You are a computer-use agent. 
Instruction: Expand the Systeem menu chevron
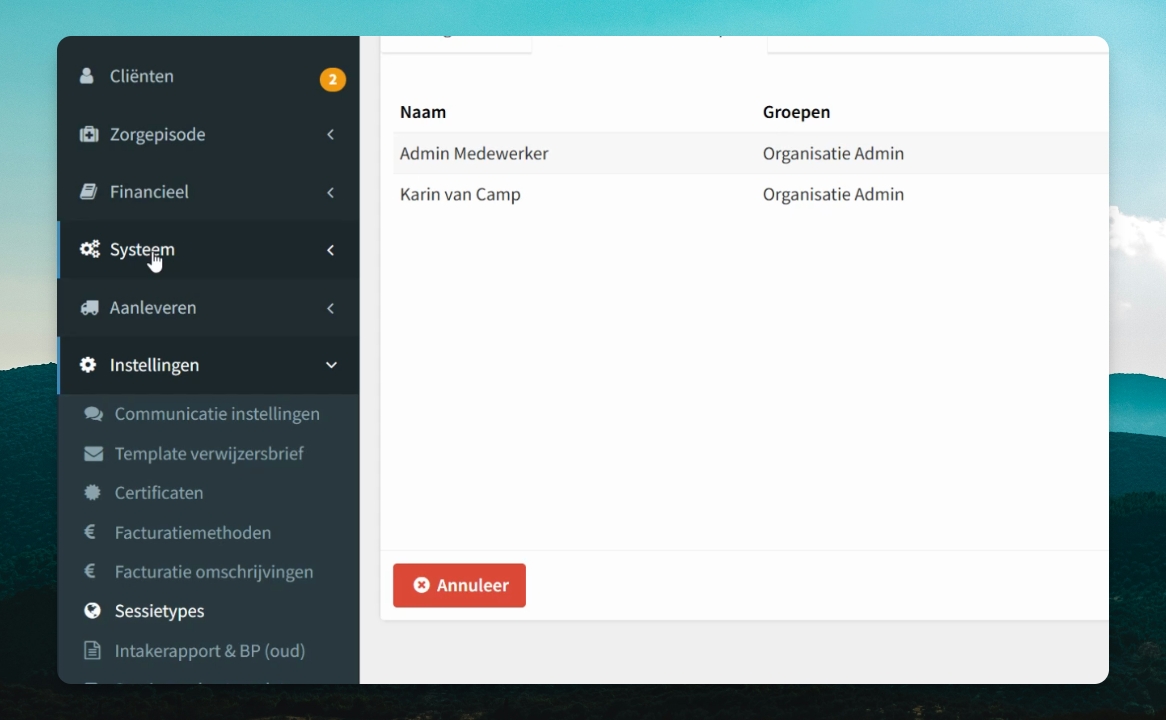pyautogui.click(x=330, y=250)
